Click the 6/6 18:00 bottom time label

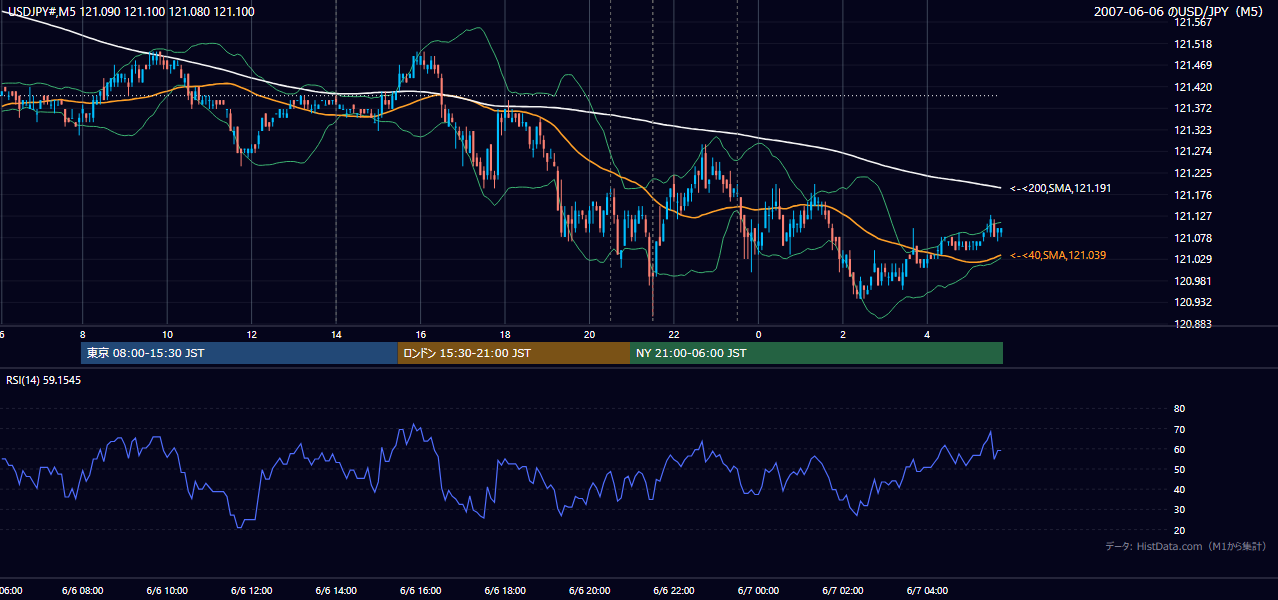505,590
